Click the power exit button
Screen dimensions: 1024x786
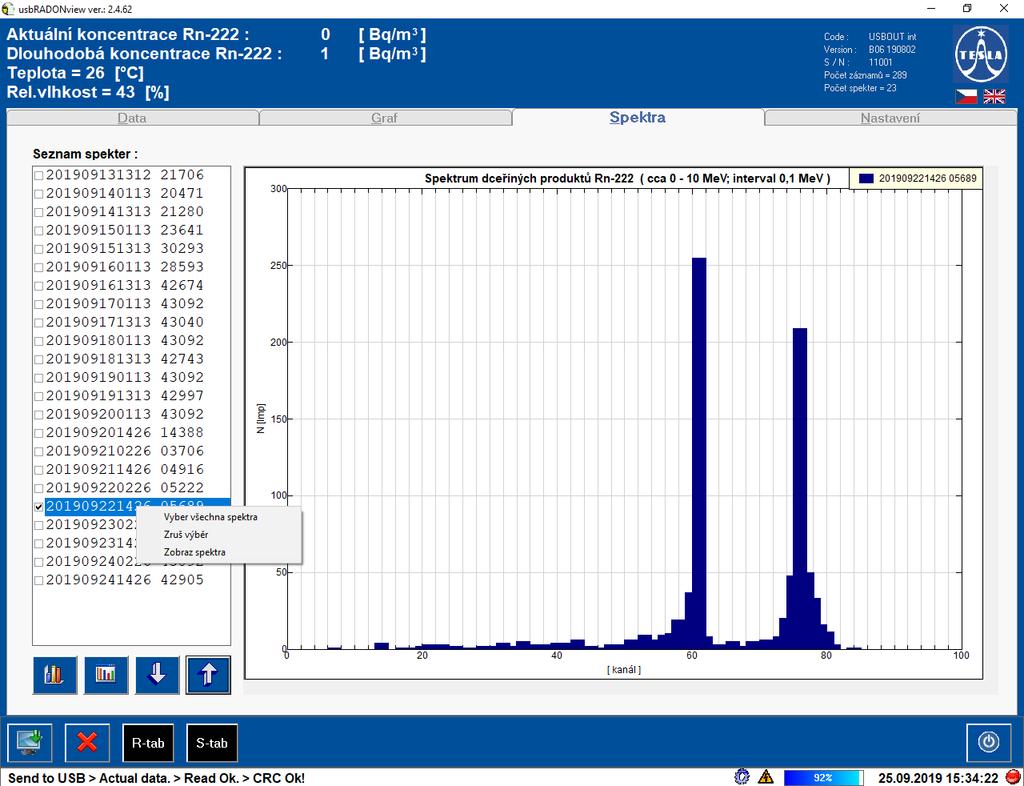tap(989, 743)
